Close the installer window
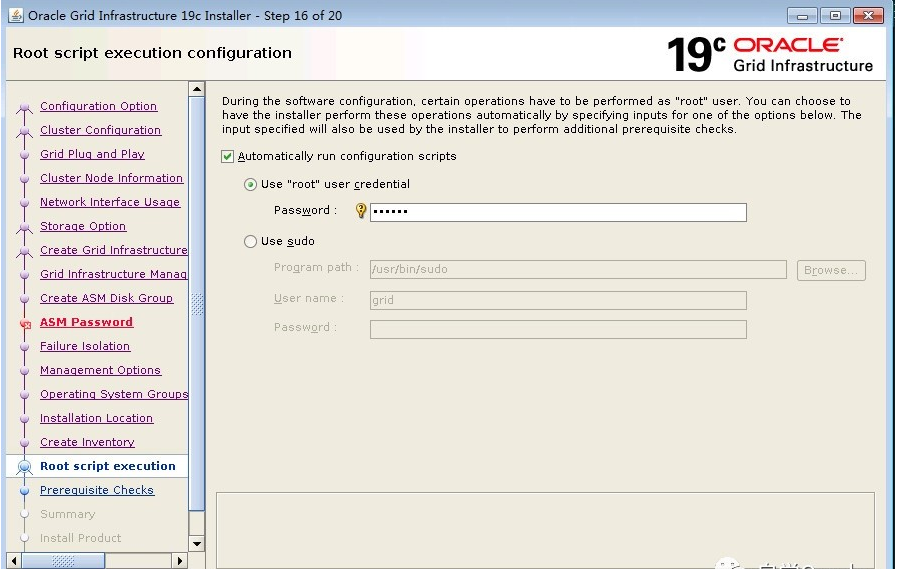This screenshot has height=569, width=897. coord(868,15)
